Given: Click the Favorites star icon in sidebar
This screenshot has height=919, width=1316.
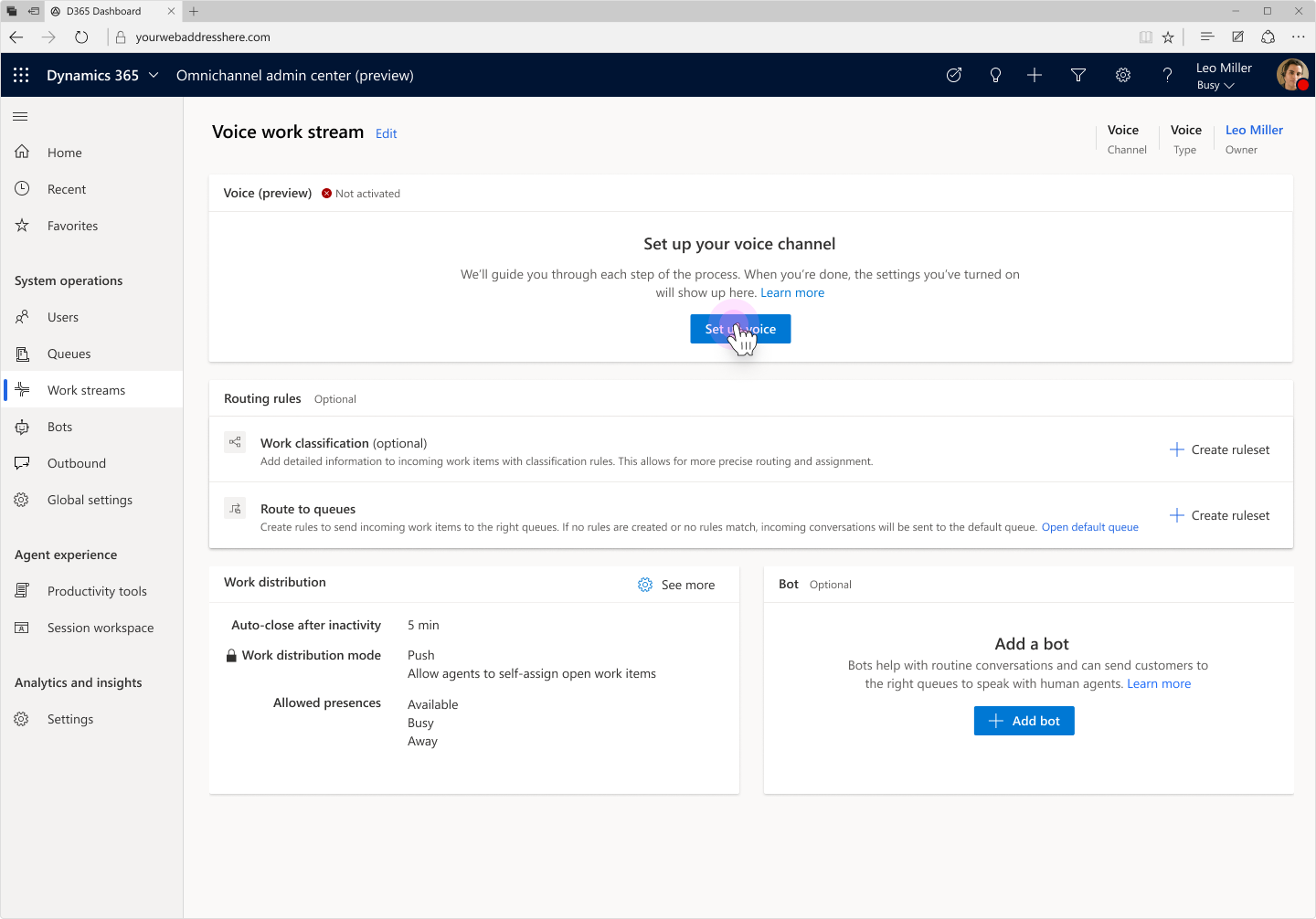Looking at the screenshot, I should pos(22,225).
